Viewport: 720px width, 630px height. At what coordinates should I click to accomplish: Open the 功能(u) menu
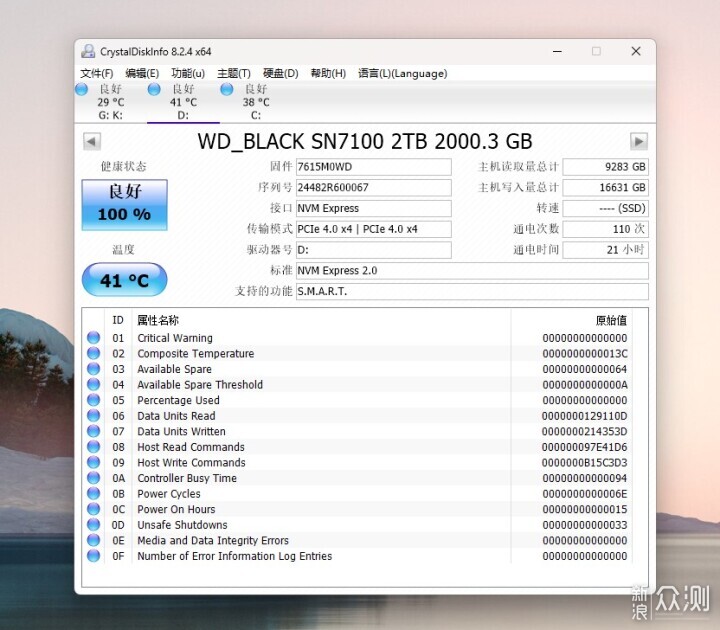(188, 73)
